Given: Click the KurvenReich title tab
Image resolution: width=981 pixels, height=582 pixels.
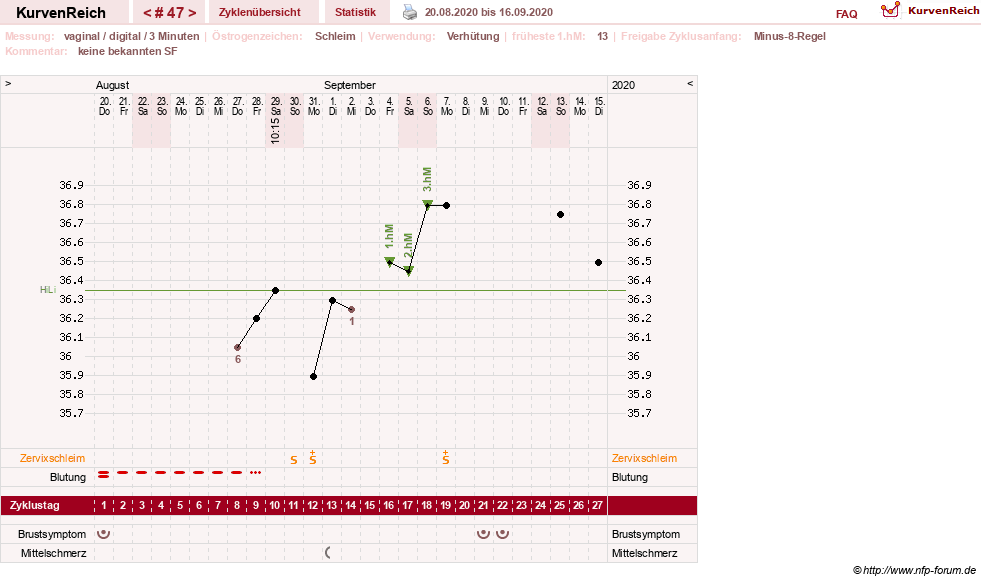Looking at the screenshot, I should pyautogui.click(x=61, y=13).
